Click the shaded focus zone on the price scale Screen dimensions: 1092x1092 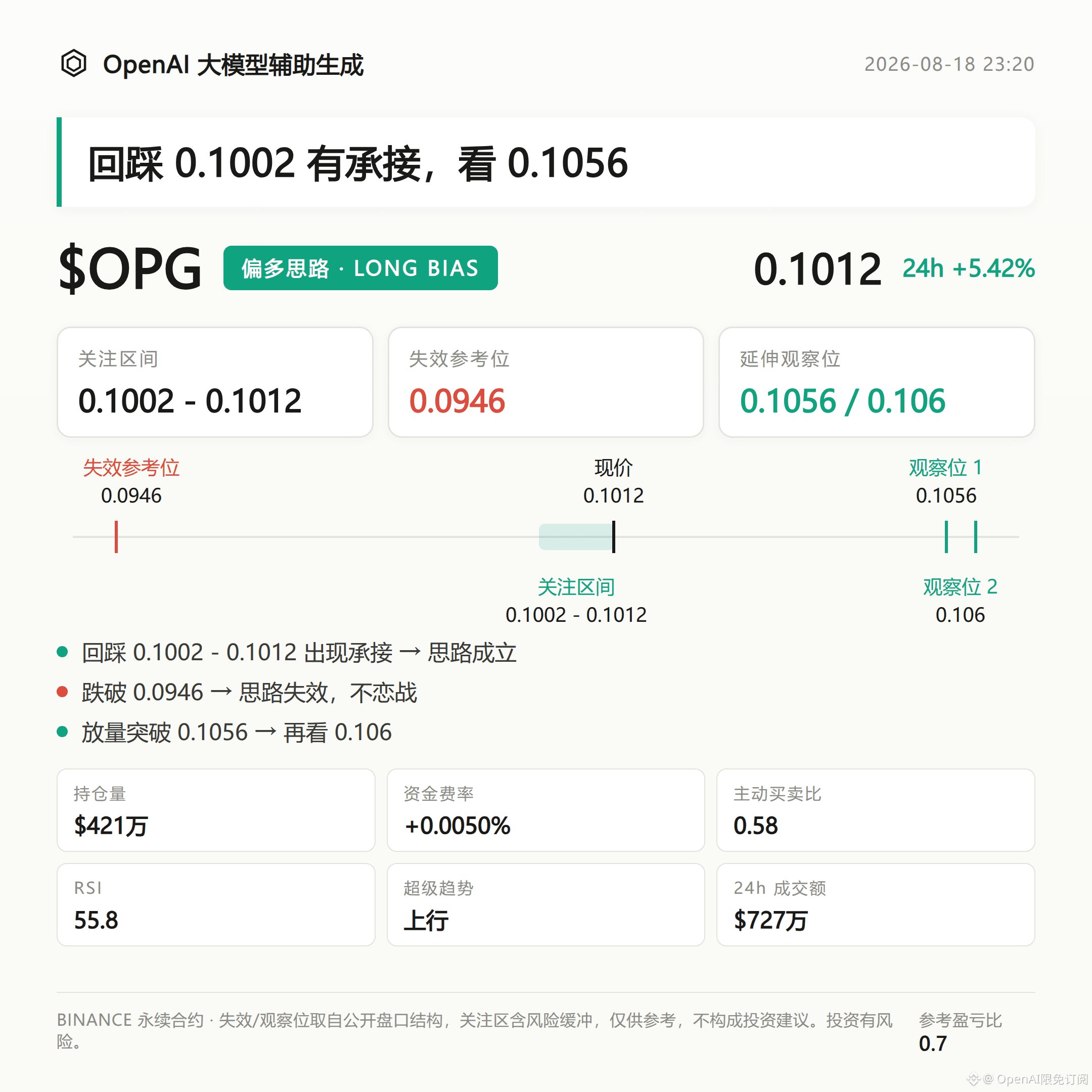click(575, 537)
